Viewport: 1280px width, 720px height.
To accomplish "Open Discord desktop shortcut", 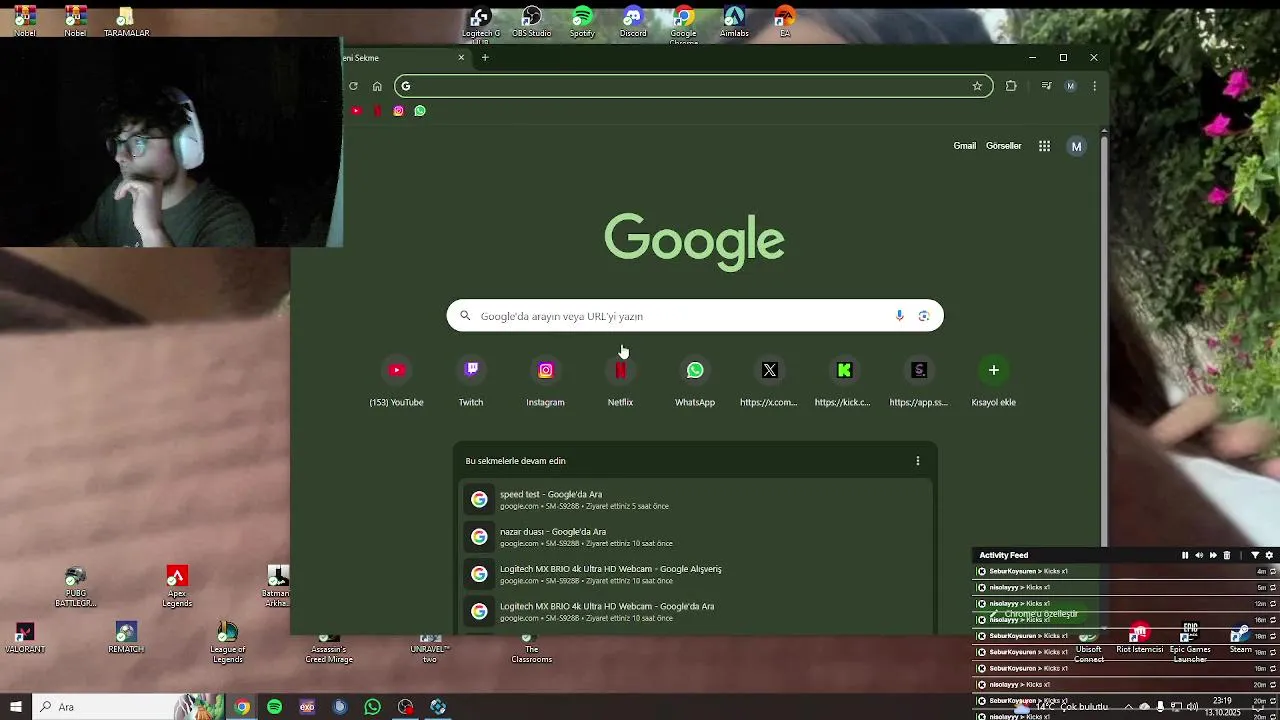I will coord(633,22).
